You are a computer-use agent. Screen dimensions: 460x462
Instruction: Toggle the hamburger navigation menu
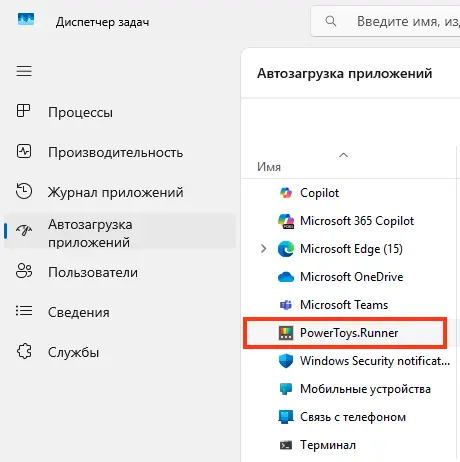coord(24,71)
